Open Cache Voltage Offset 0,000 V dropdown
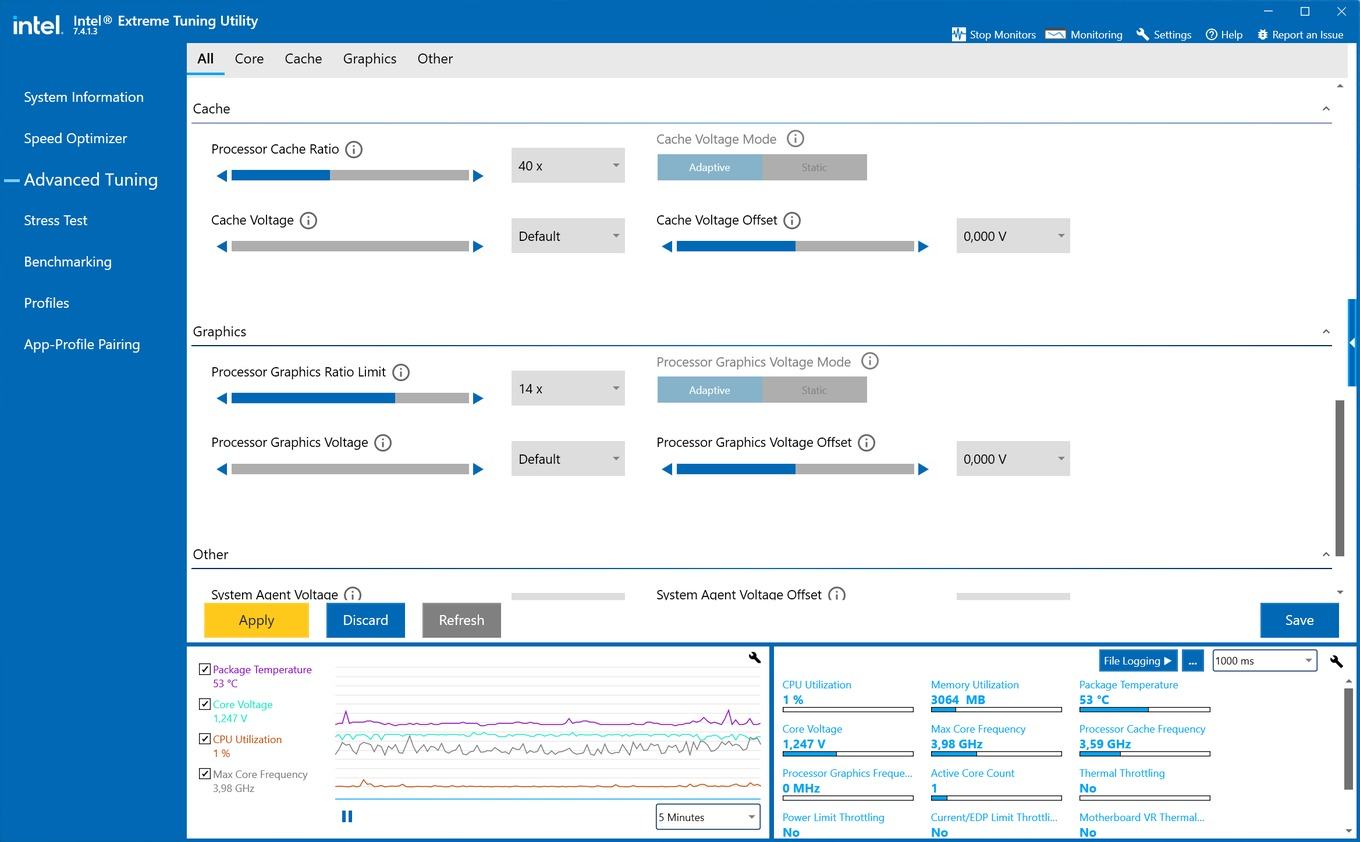Screen dimensions: 1360x842 (1013, 236)
